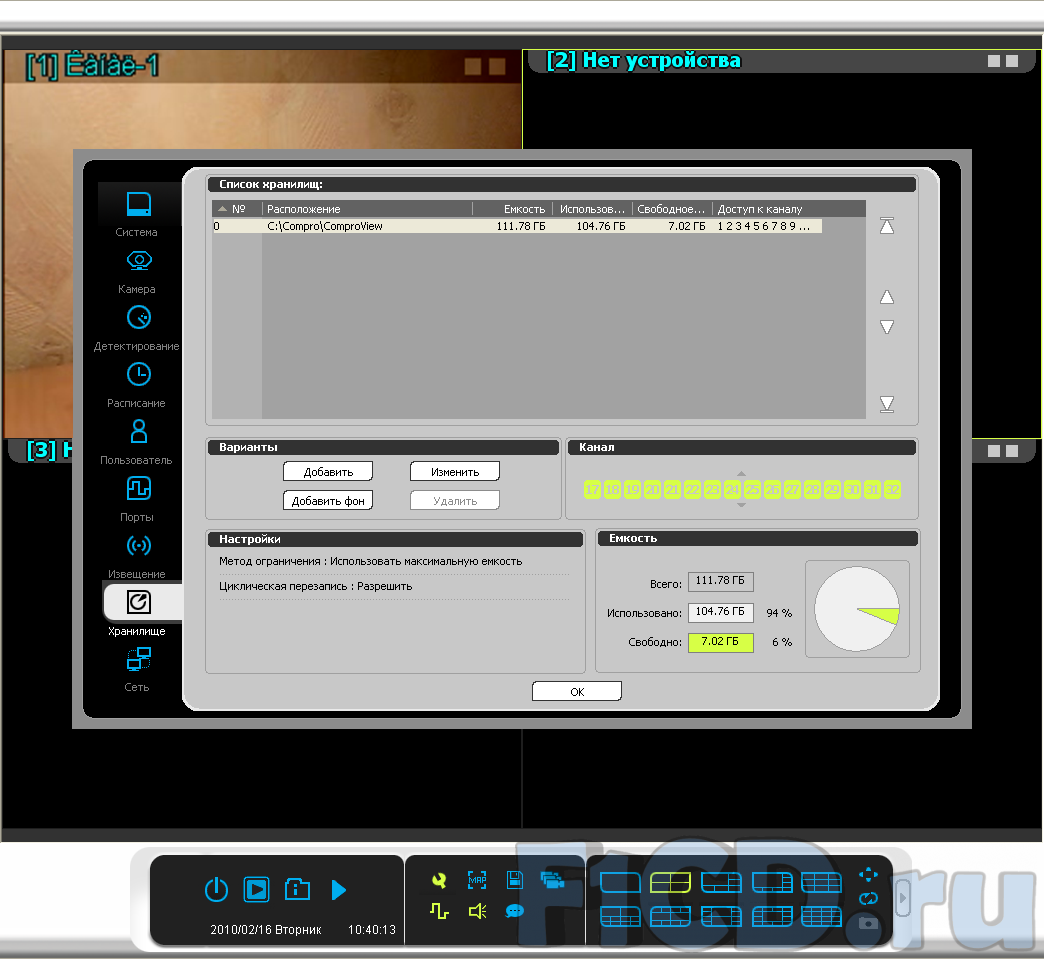This screenshot has height=960, width=1044.
Task: Click the Использовано capacity field
Action: click(720, 612)
